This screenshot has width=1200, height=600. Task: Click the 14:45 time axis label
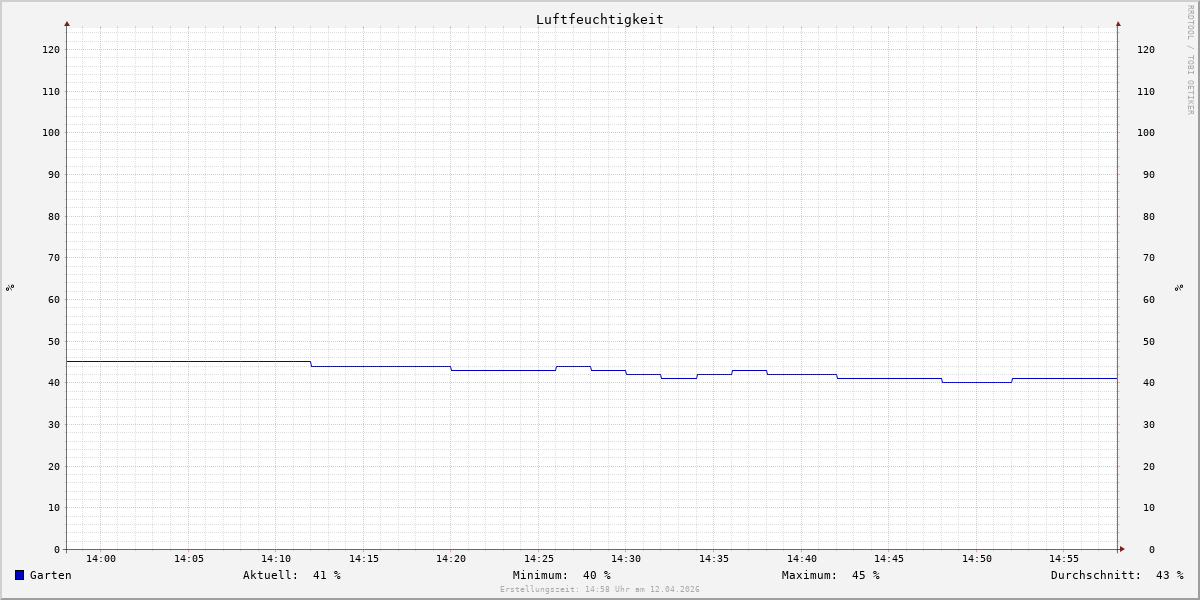pos(889,558)
